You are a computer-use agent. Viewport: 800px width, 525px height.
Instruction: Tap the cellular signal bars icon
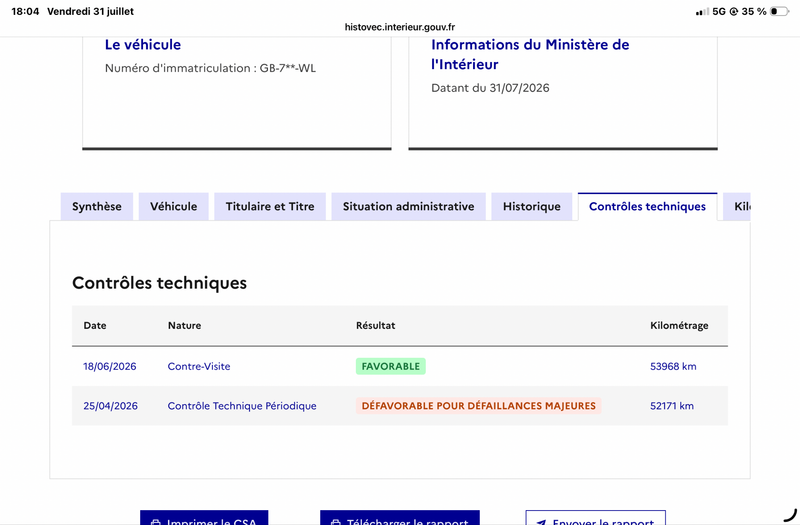tap(702, 12)
